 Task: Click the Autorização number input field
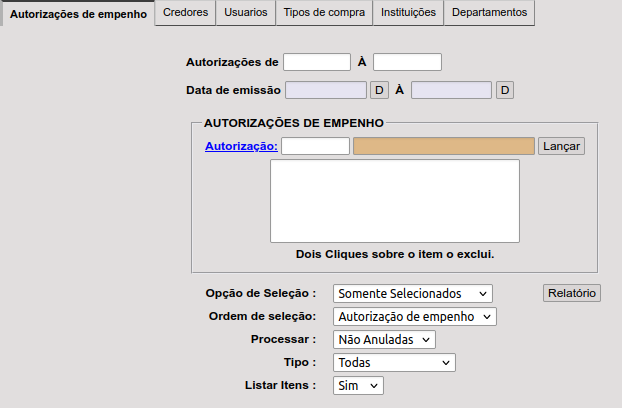click(x=315, y=146)
